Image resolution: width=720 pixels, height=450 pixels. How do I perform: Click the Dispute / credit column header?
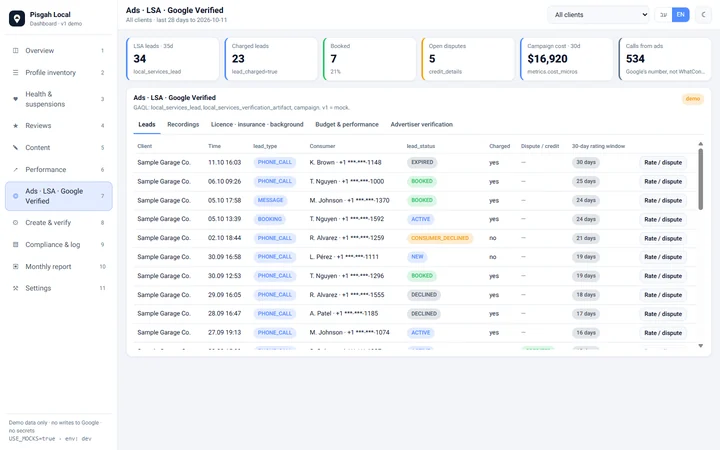point(540,146)
